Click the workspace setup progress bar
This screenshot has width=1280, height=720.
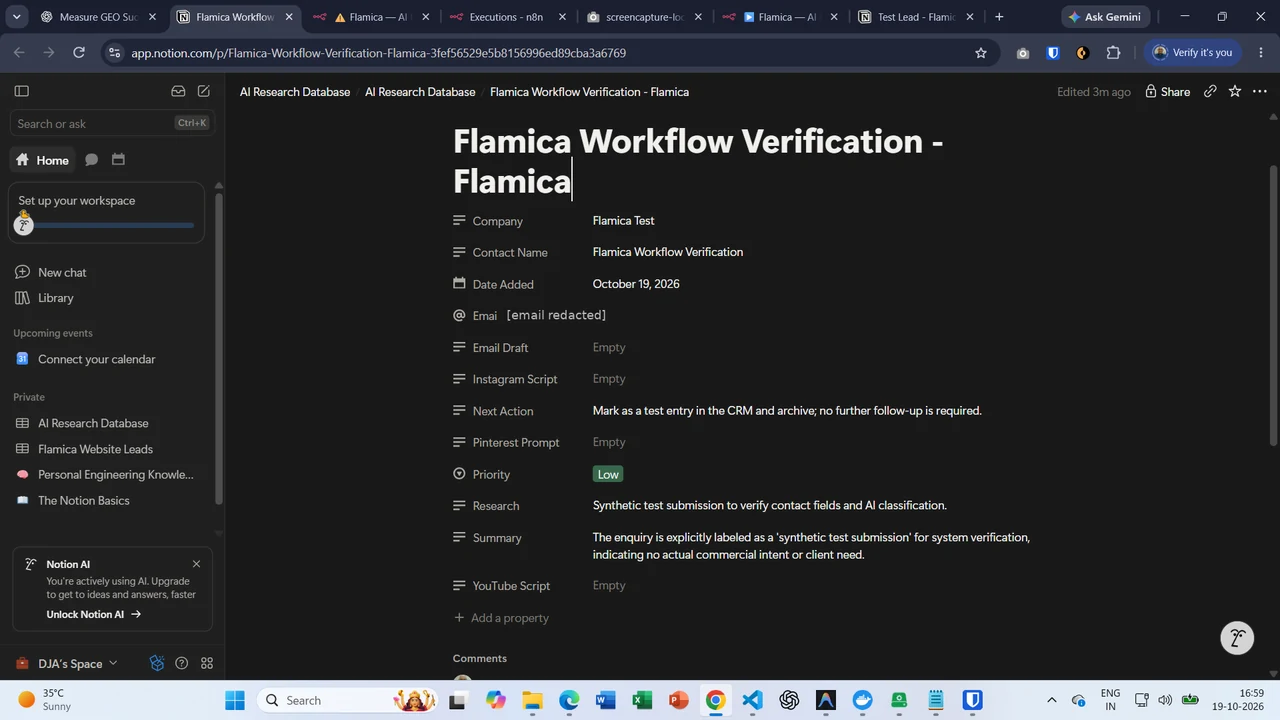click(x=106, y=225)
